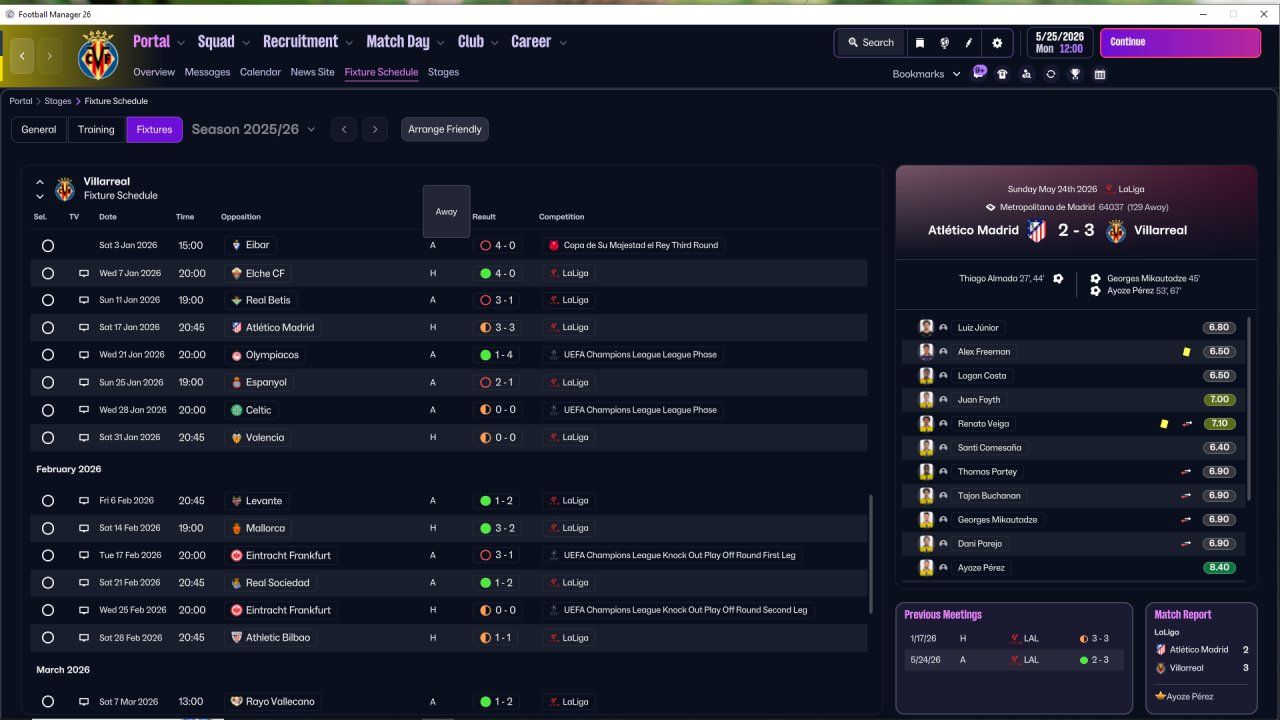The image size is (1280, 720).
Task: Click the TV icon on Real Betis row
Action: [x=84, y=300]
